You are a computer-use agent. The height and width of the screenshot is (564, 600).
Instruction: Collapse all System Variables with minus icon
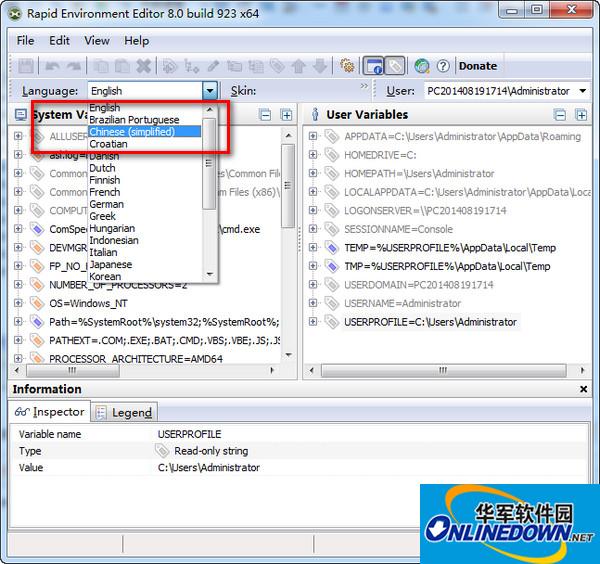click(x=265, y=115)
